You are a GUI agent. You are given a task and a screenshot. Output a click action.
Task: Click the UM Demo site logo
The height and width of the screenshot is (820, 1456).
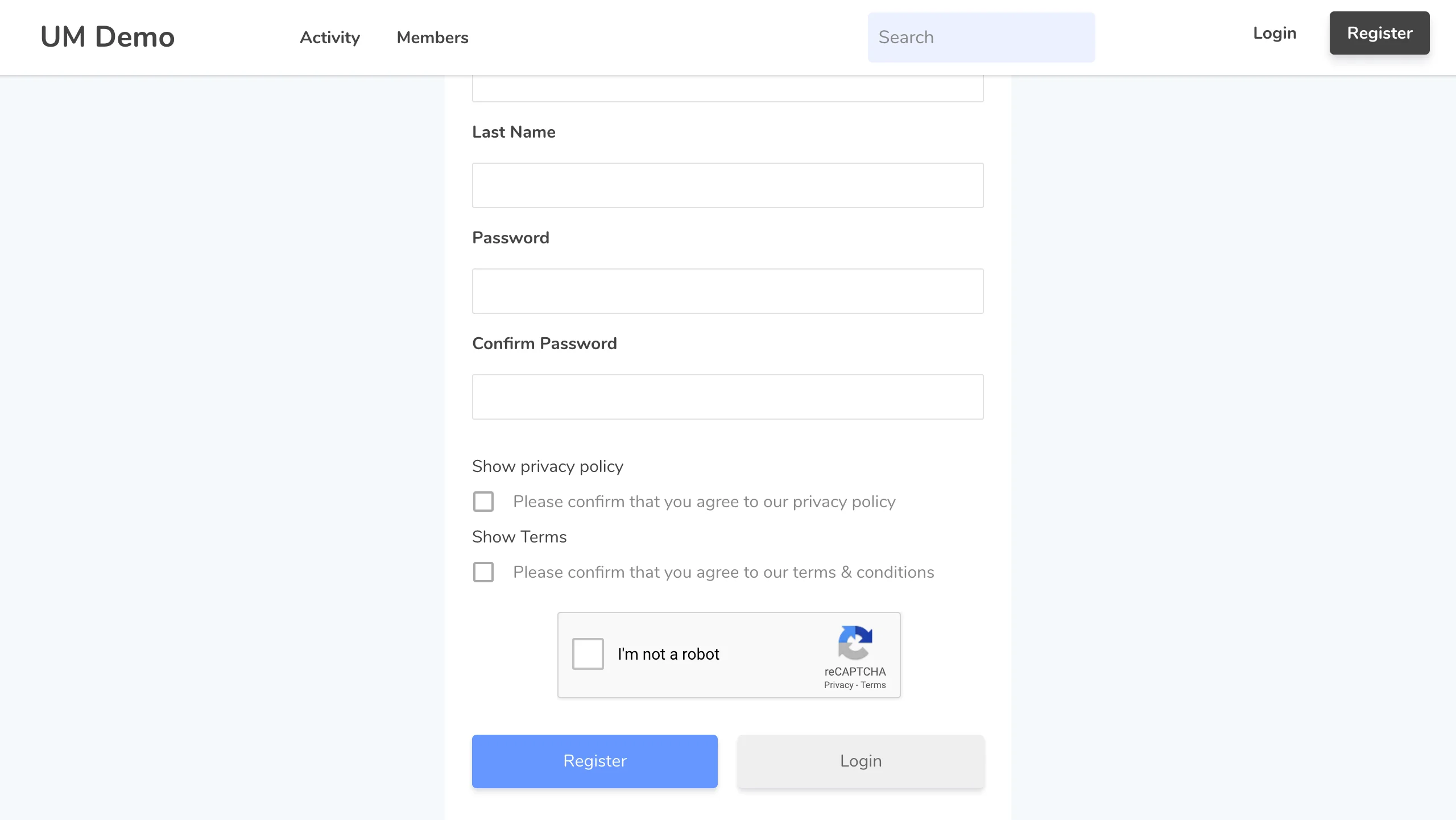[x=107, y=36]
